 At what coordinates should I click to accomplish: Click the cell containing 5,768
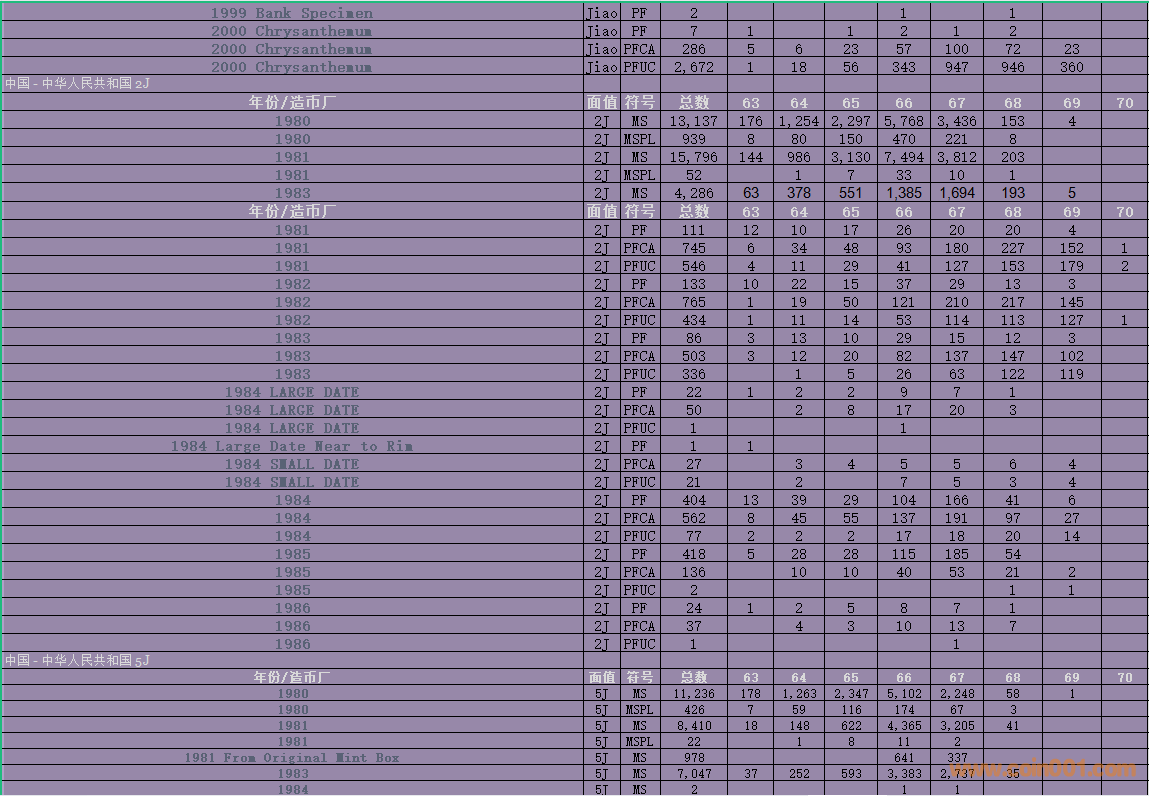pos(903,121)
